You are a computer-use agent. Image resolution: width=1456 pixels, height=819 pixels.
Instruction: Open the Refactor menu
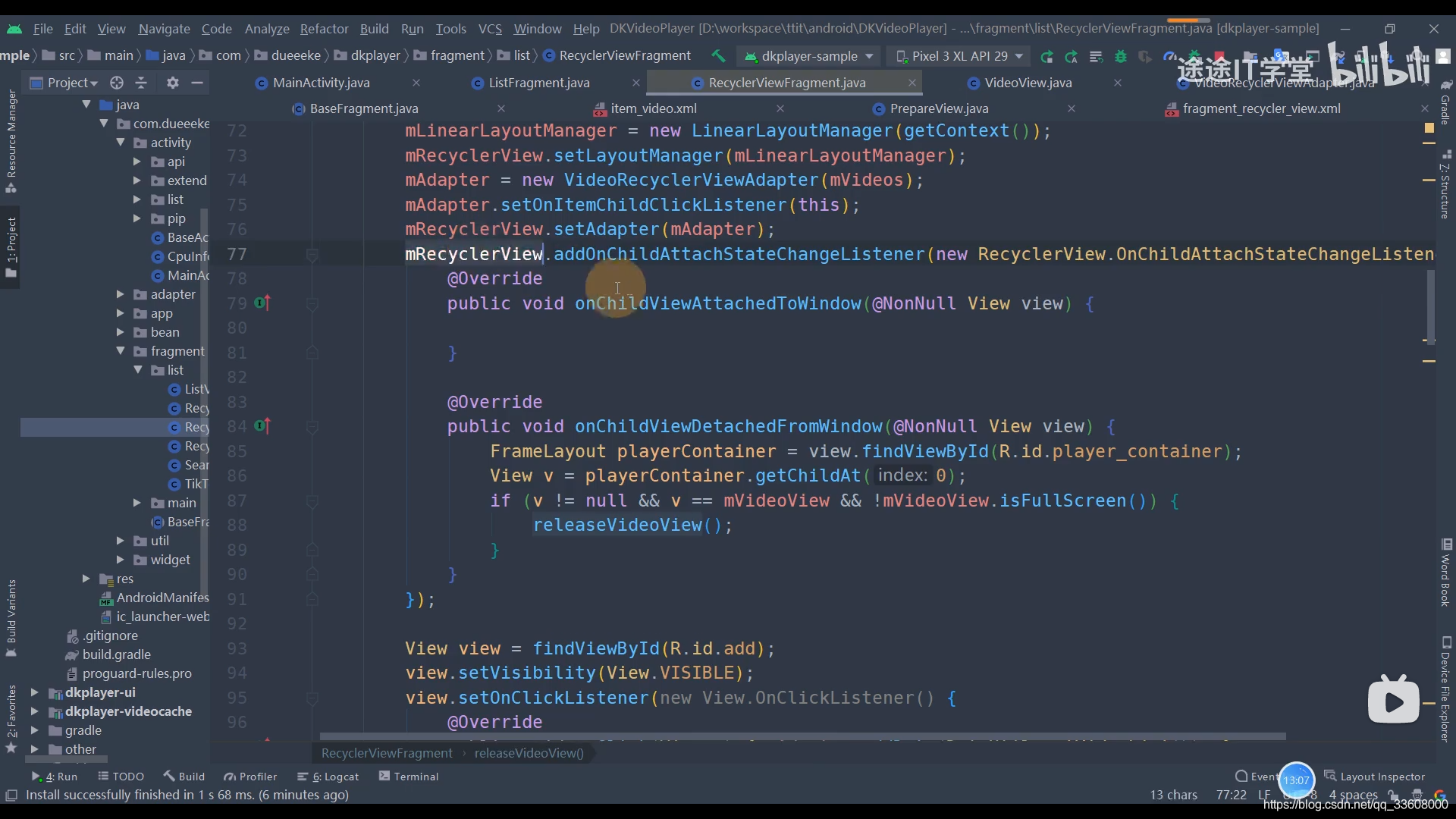click(324, 29)
